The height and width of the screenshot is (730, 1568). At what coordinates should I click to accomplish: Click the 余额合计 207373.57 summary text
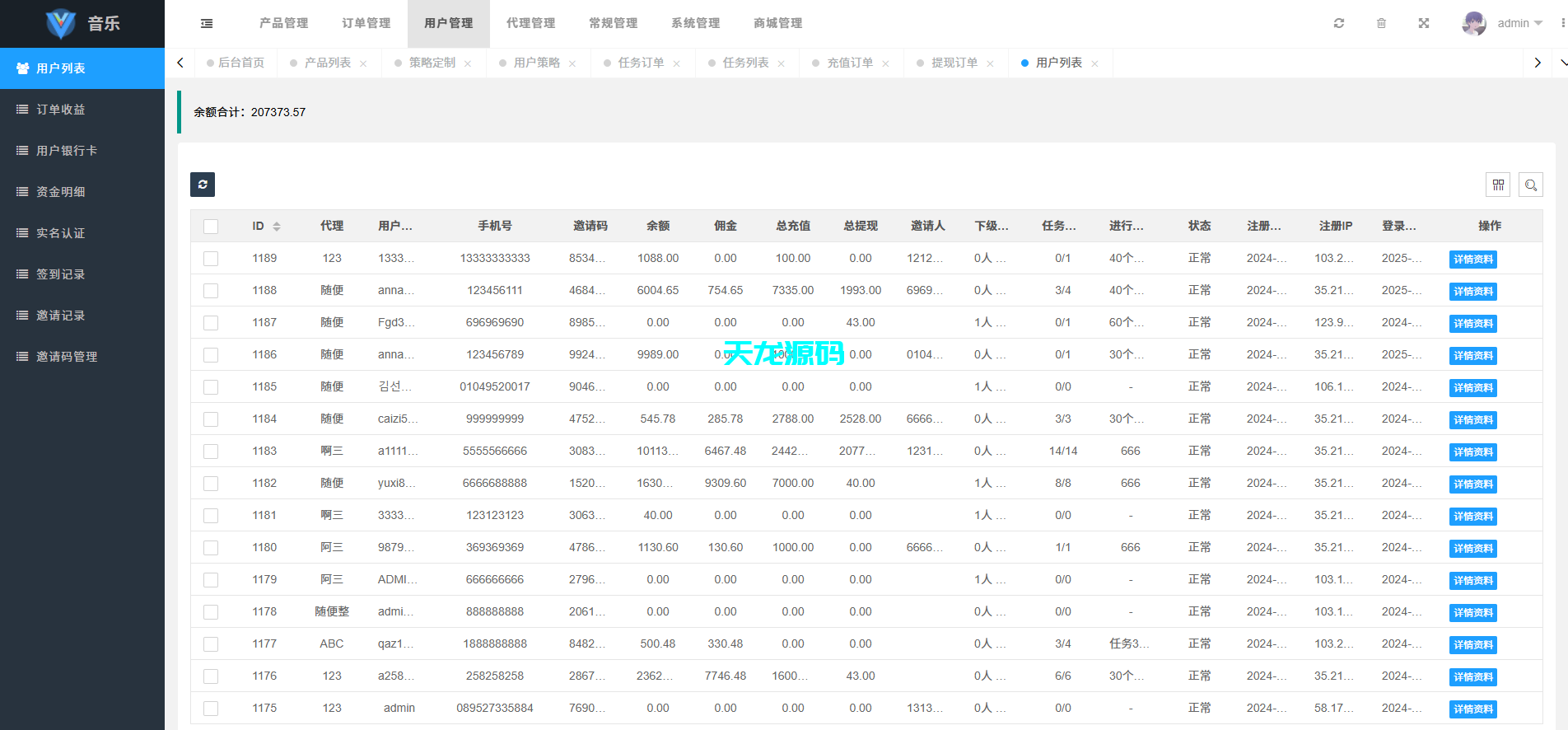coord(250,112)
